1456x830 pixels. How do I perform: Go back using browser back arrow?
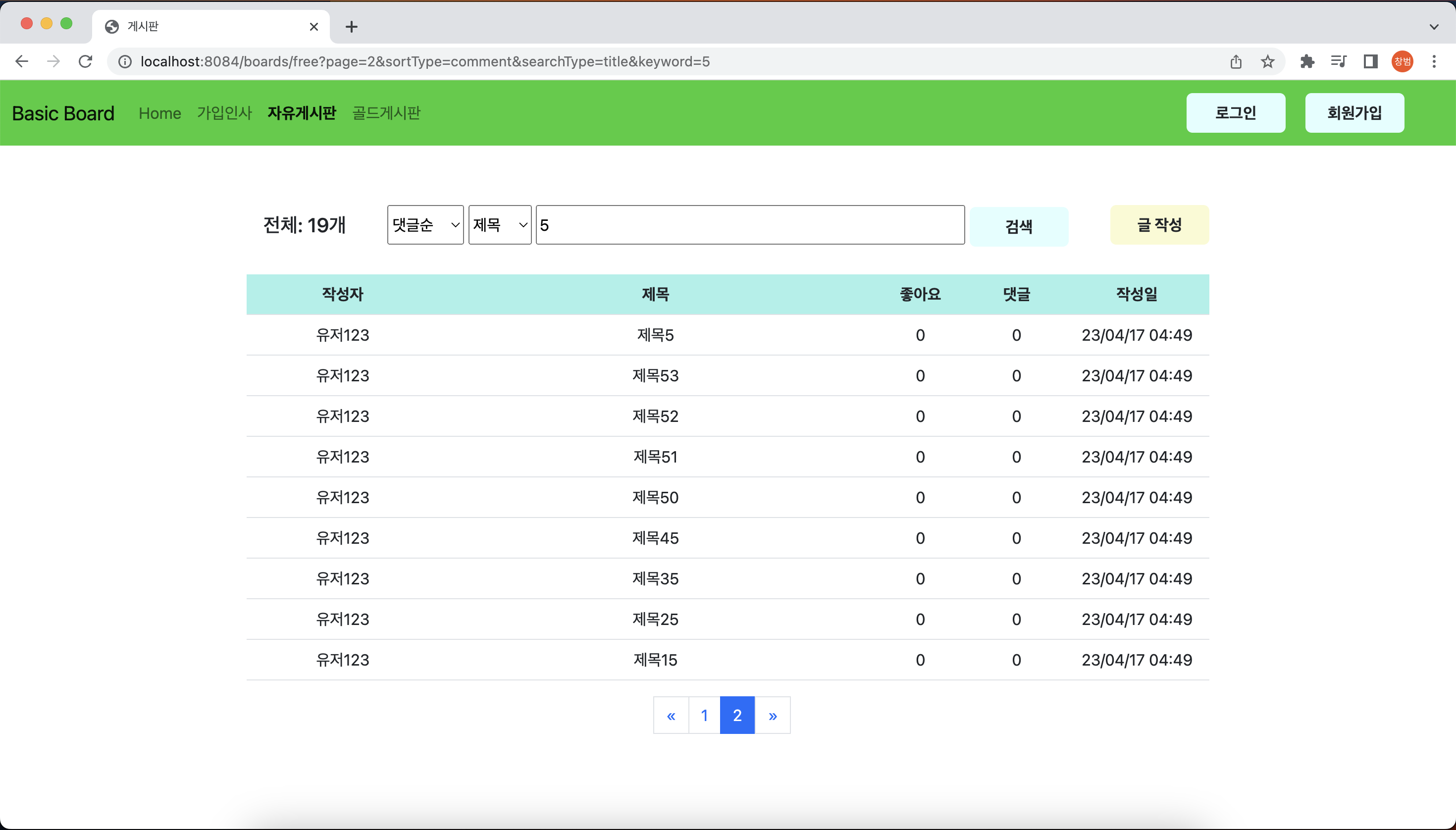point(22,61)
